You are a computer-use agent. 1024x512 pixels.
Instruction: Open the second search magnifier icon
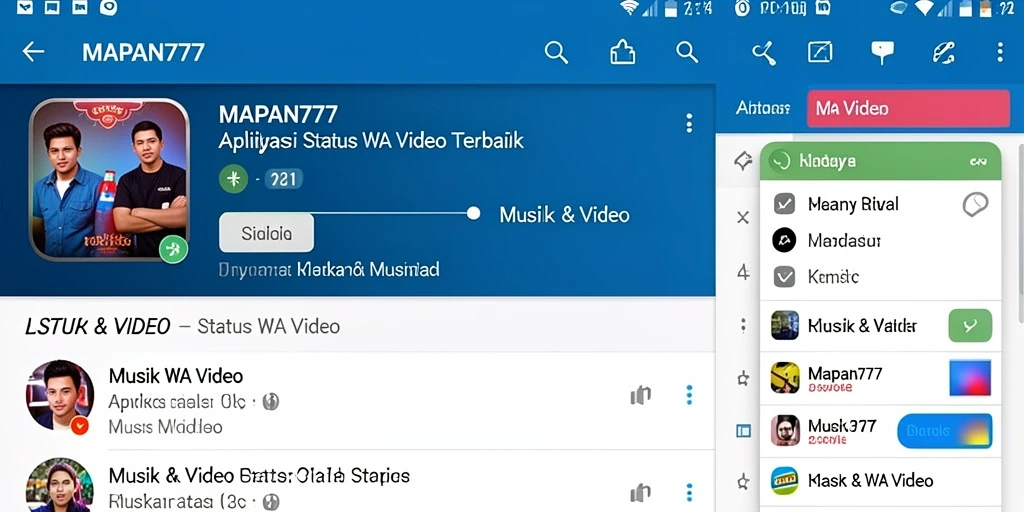pos(687,52)
